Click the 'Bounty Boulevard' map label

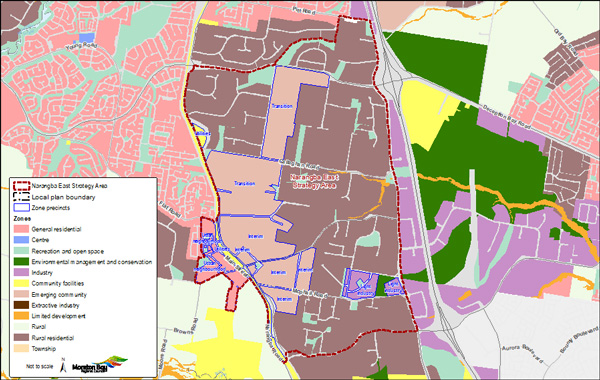coord(578,340)
